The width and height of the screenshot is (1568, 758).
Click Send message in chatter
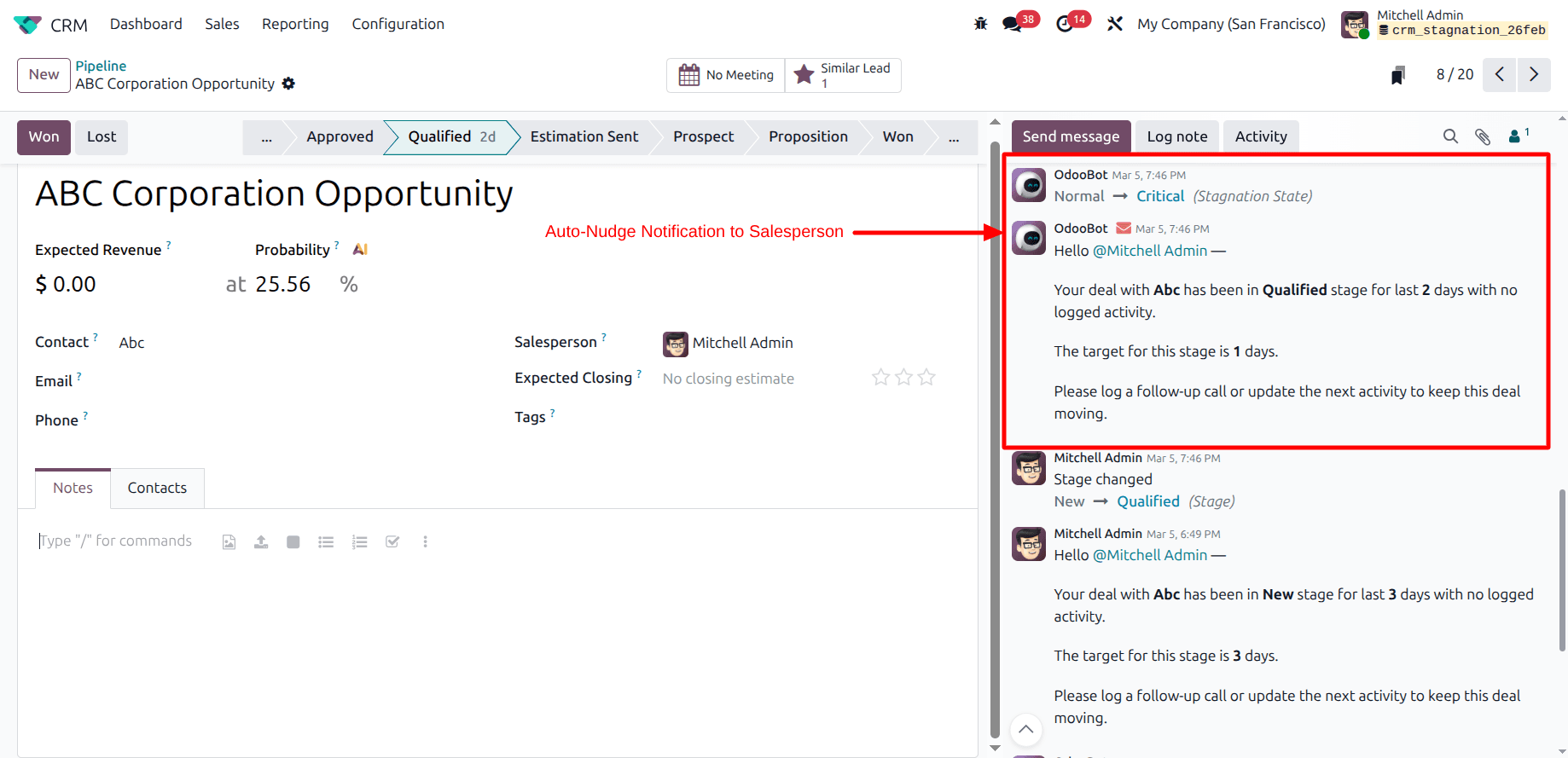[x=1071, y=136]
